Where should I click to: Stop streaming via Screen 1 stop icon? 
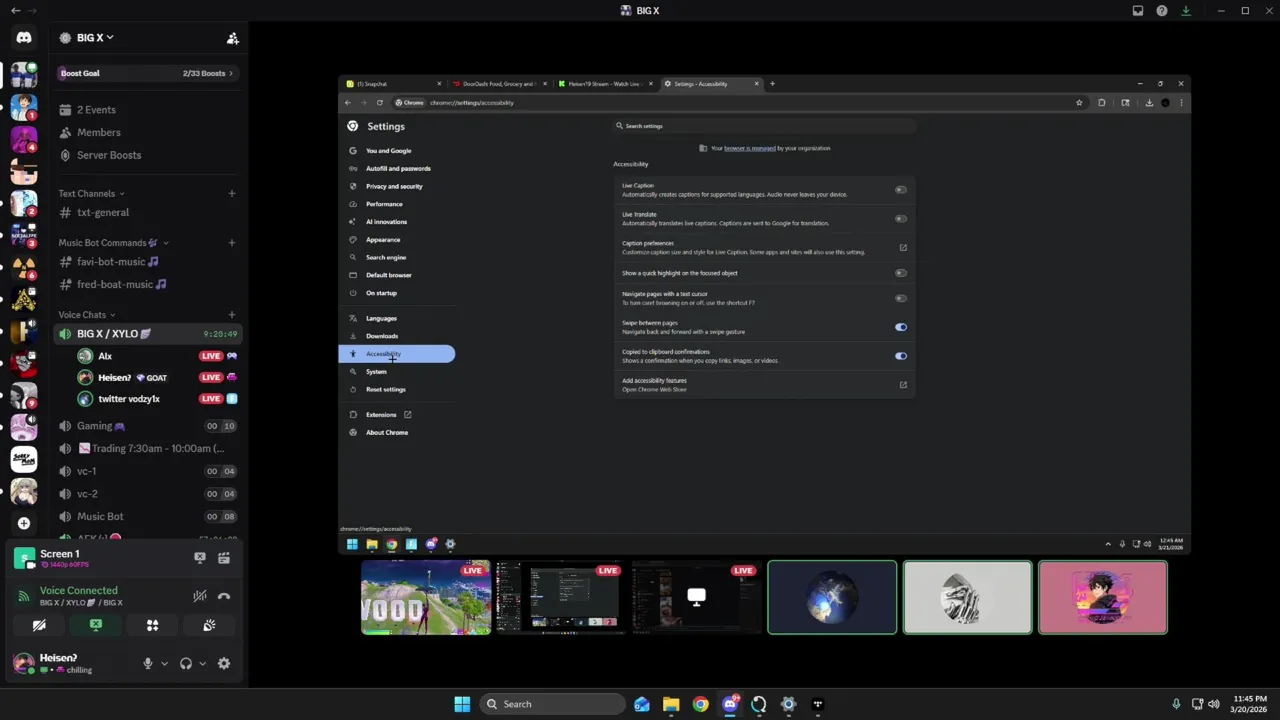[x=200, y=558]
